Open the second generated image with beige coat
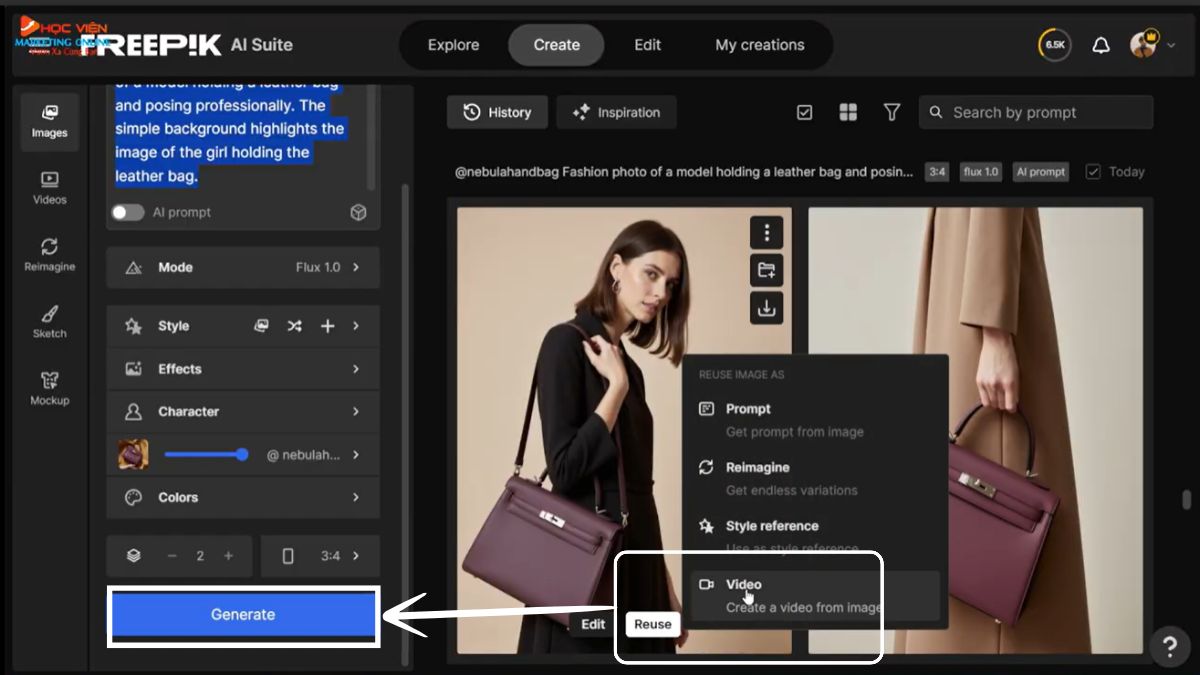The height and width of the screenshot is (675, 1200). (x=975, y=430)
